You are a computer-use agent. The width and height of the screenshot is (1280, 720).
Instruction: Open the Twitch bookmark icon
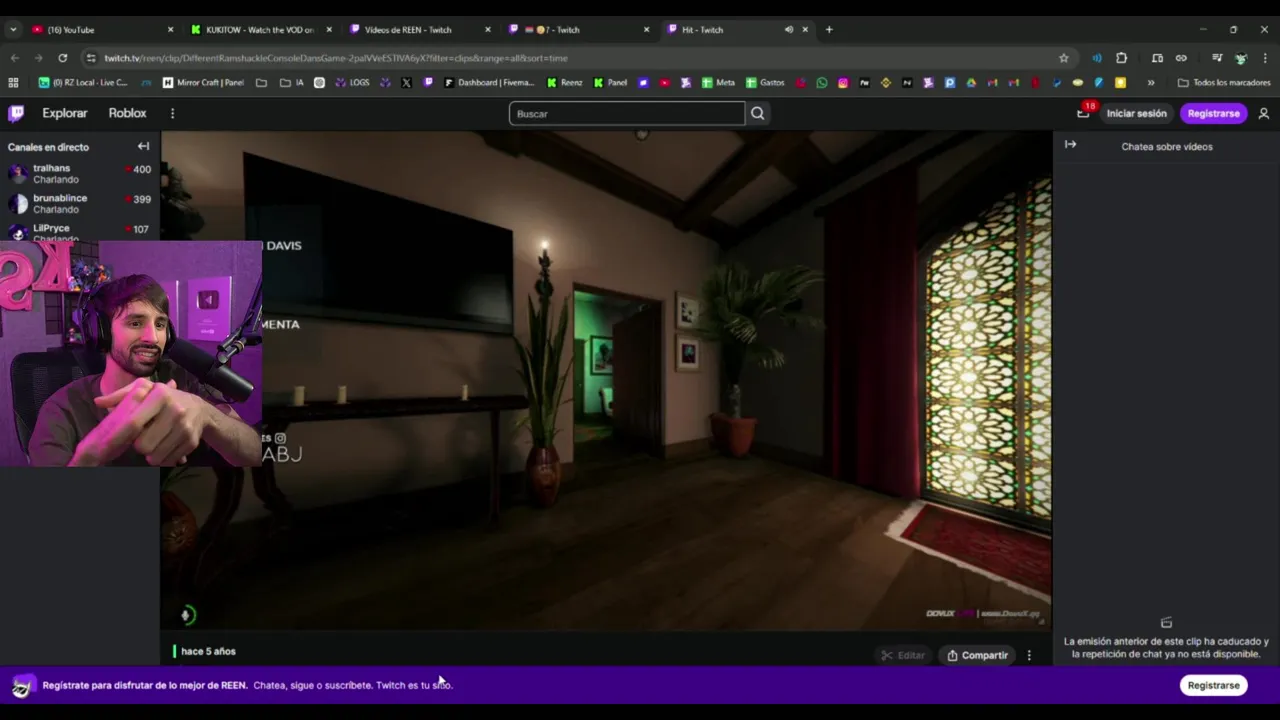click(428, 82)
